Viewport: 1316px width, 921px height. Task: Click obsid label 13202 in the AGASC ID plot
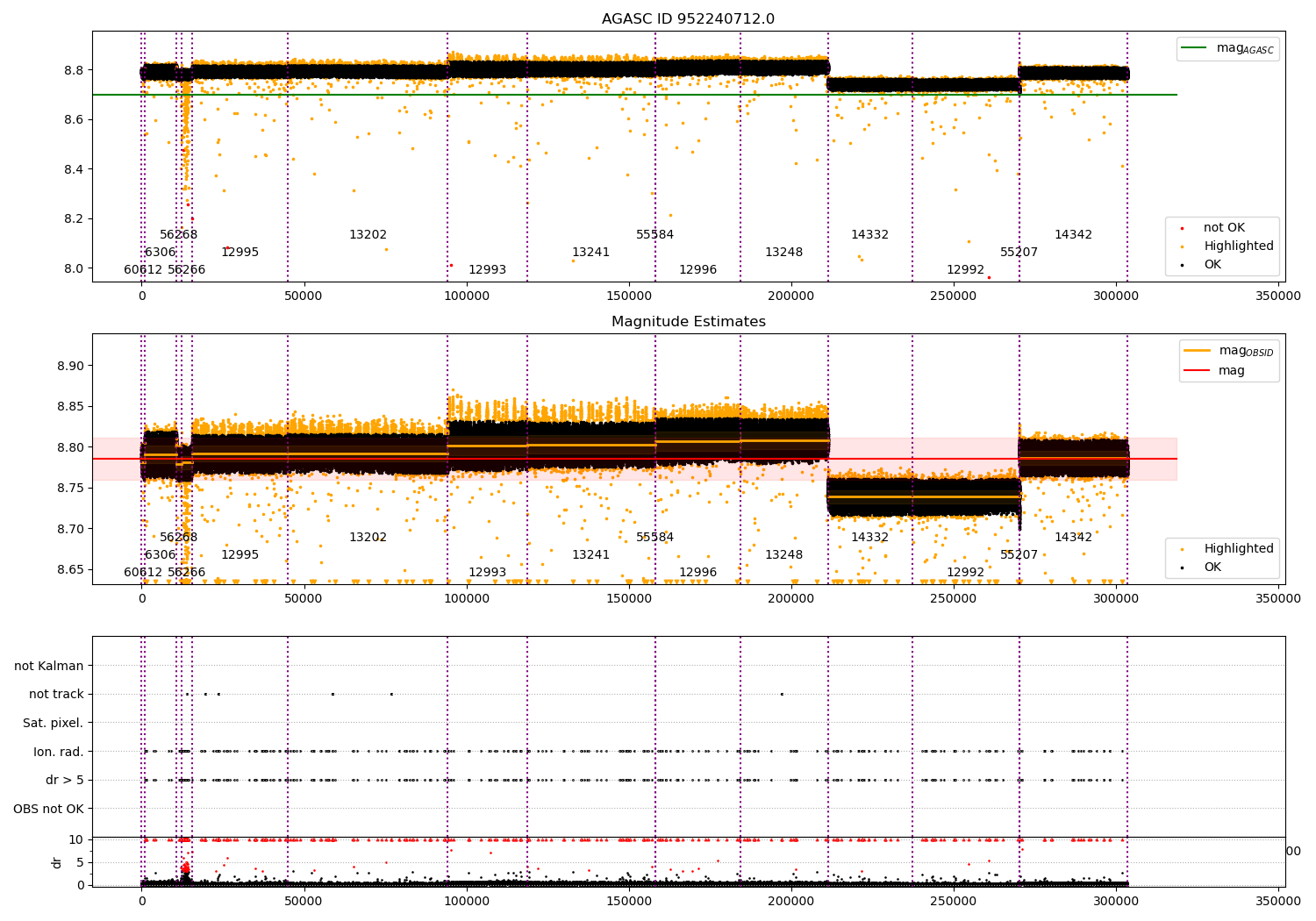coord(368,235)
